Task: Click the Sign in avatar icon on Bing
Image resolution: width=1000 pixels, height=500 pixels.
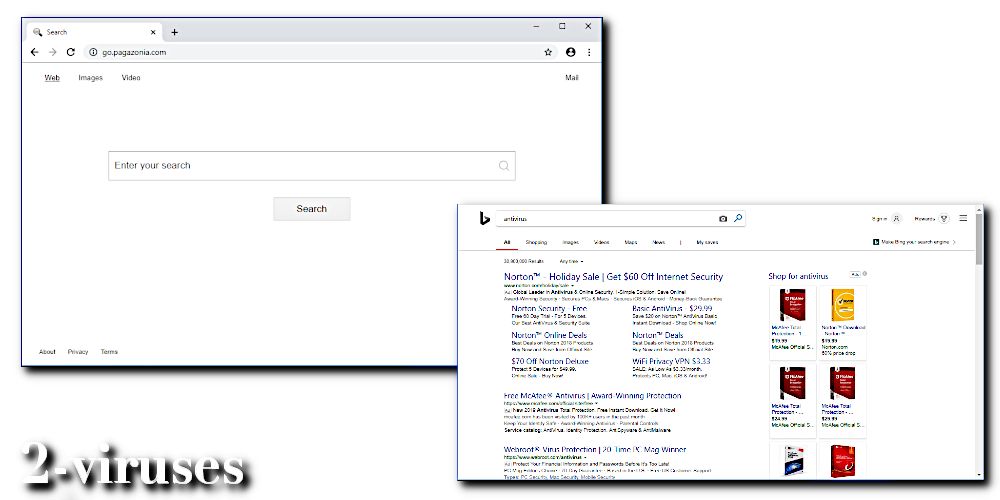Action: 897,219
